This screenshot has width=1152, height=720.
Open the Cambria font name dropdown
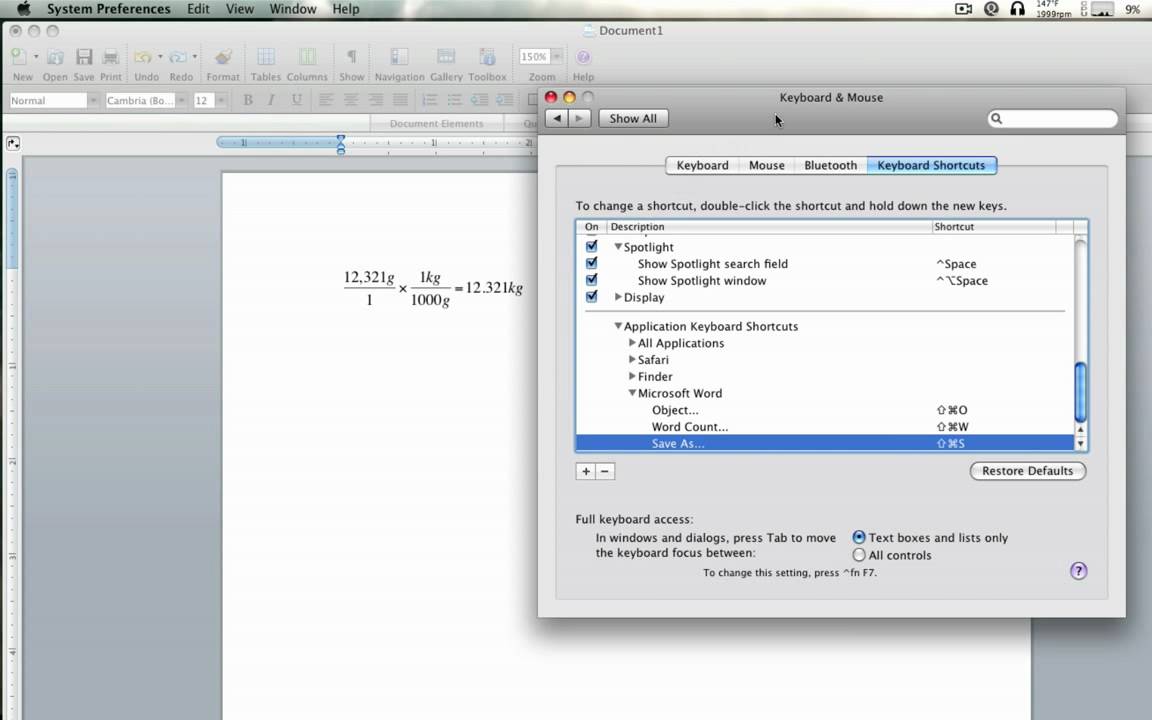(x=181, y=101)
